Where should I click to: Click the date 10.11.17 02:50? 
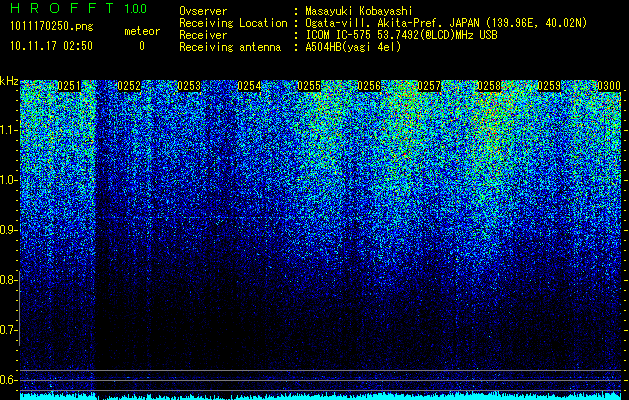pos(51,46)
